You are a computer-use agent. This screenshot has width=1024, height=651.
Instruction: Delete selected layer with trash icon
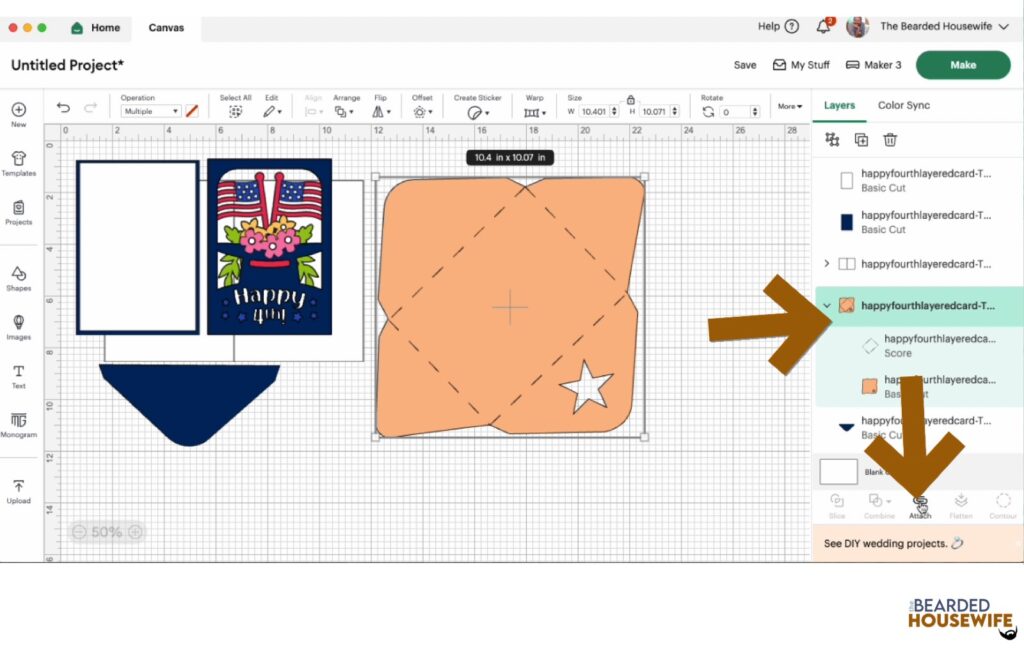tap(889, 140)
